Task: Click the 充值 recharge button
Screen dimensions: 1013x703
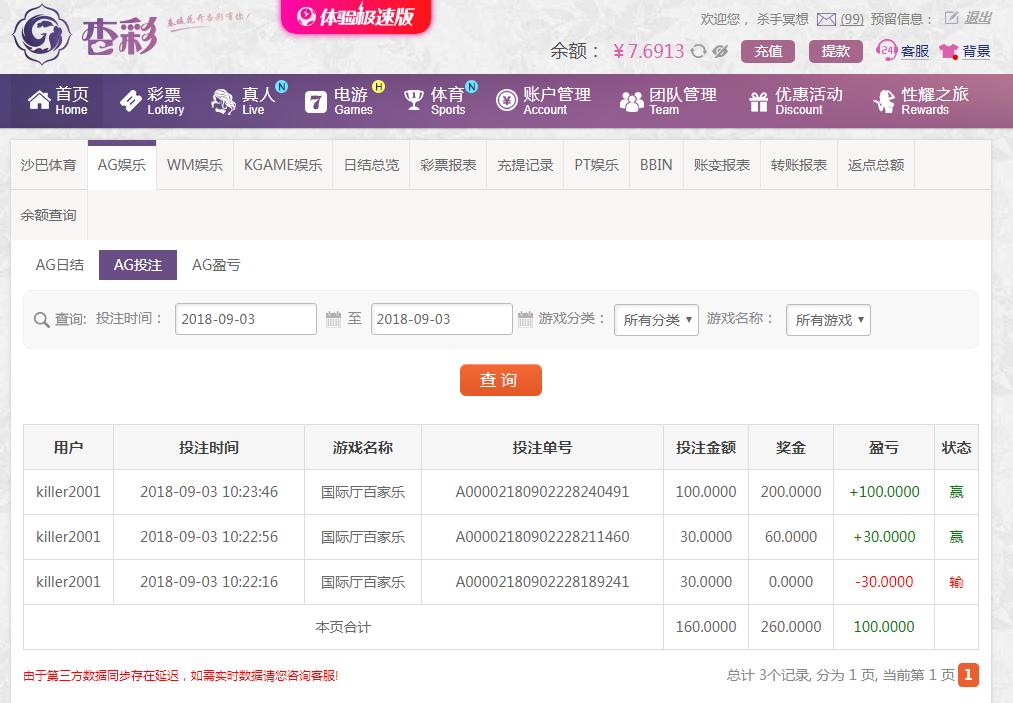Action: point(768,51)
